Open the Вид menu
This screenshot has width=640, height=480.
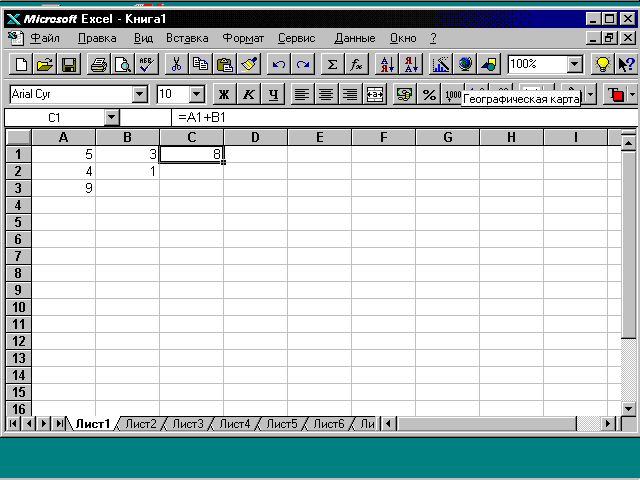(x=144, y=38)
